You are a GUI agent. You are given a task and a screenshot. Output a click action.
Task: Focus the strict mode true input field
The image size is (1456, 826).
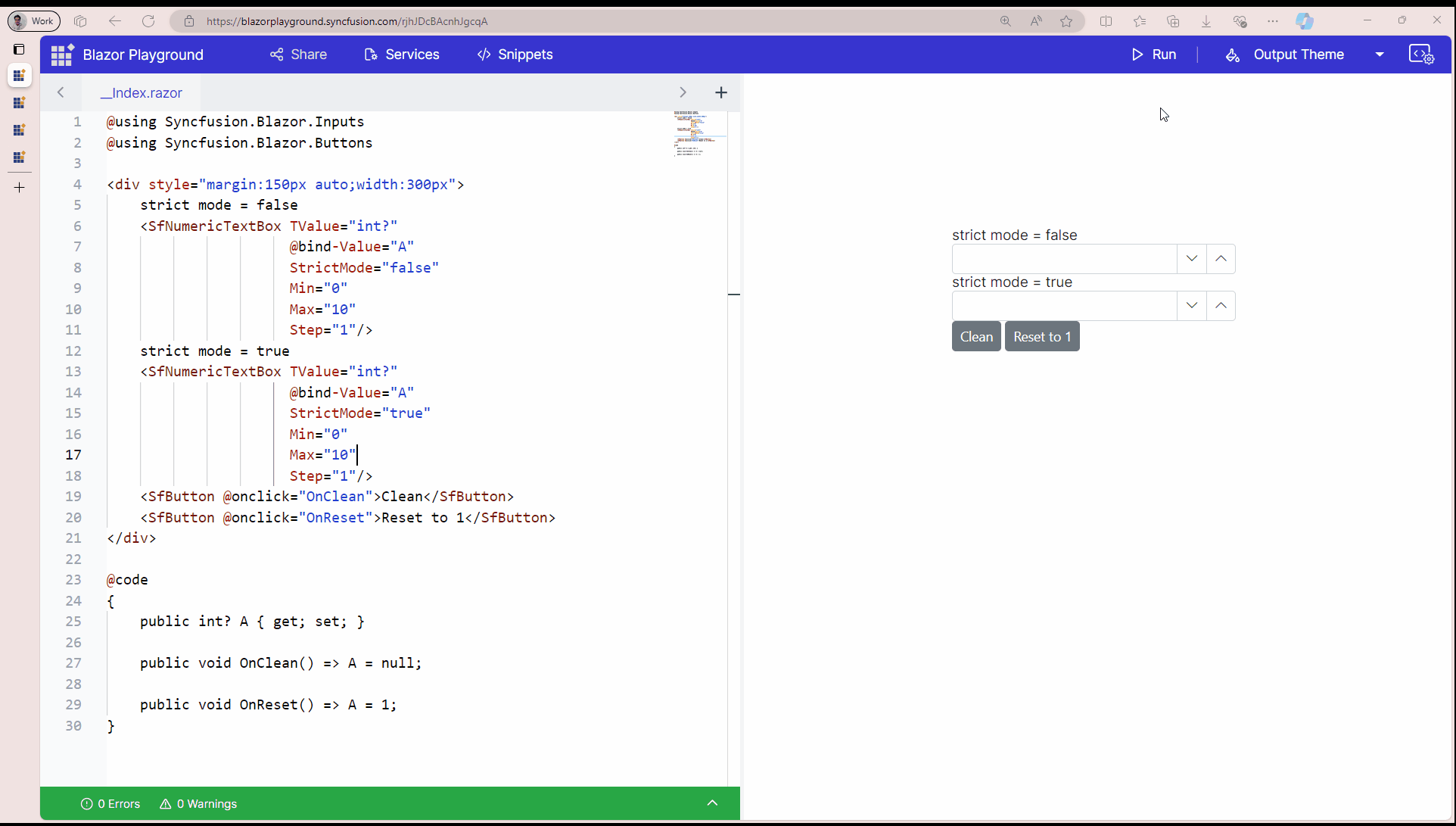tap(1064, 306)
